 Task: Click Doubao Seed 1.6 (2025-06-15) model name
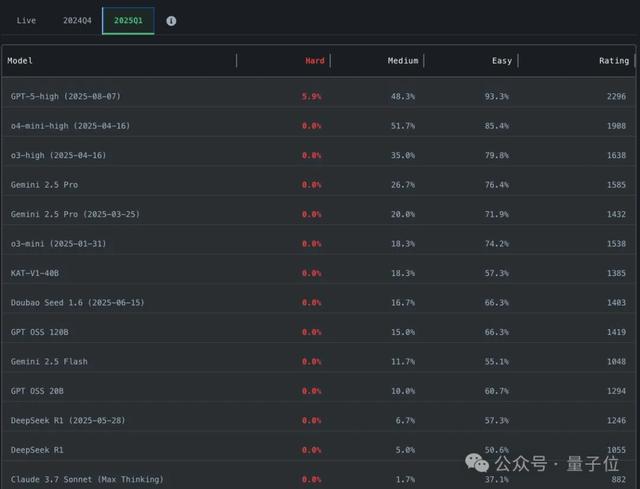(78, 302)
